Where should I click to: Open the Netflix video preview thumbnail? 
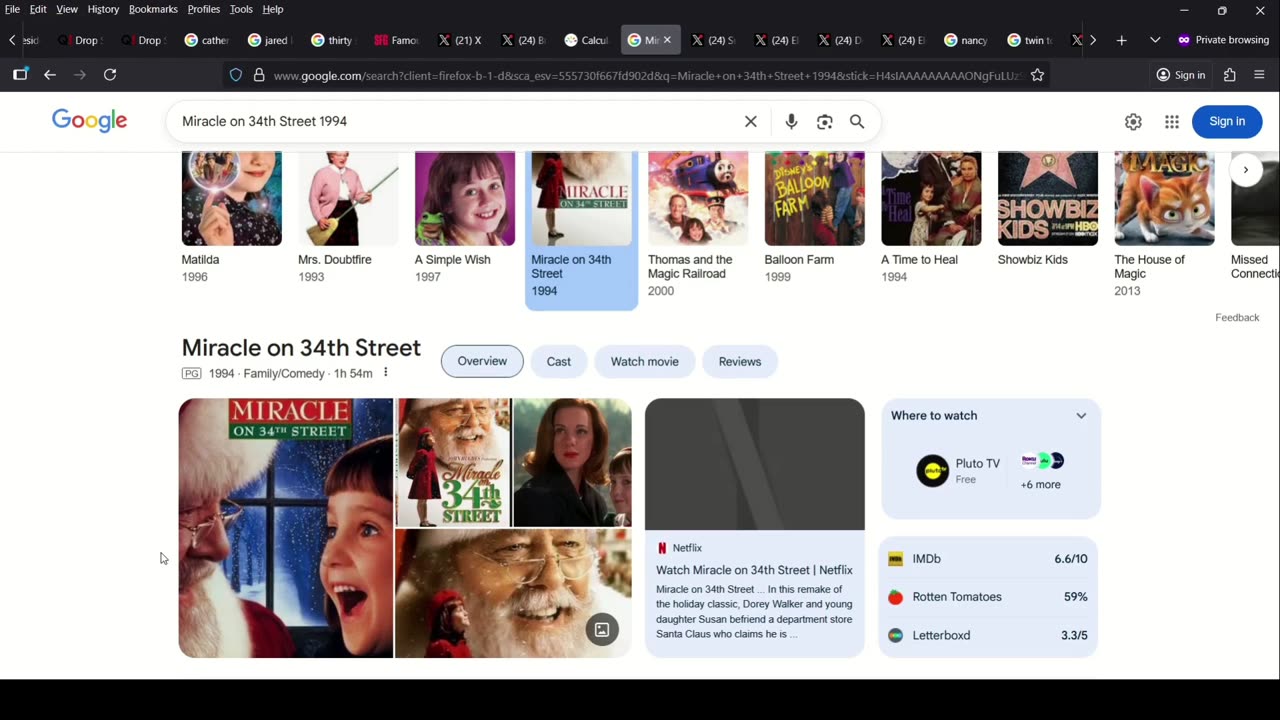pyautogui.click(x=755, y=464)
